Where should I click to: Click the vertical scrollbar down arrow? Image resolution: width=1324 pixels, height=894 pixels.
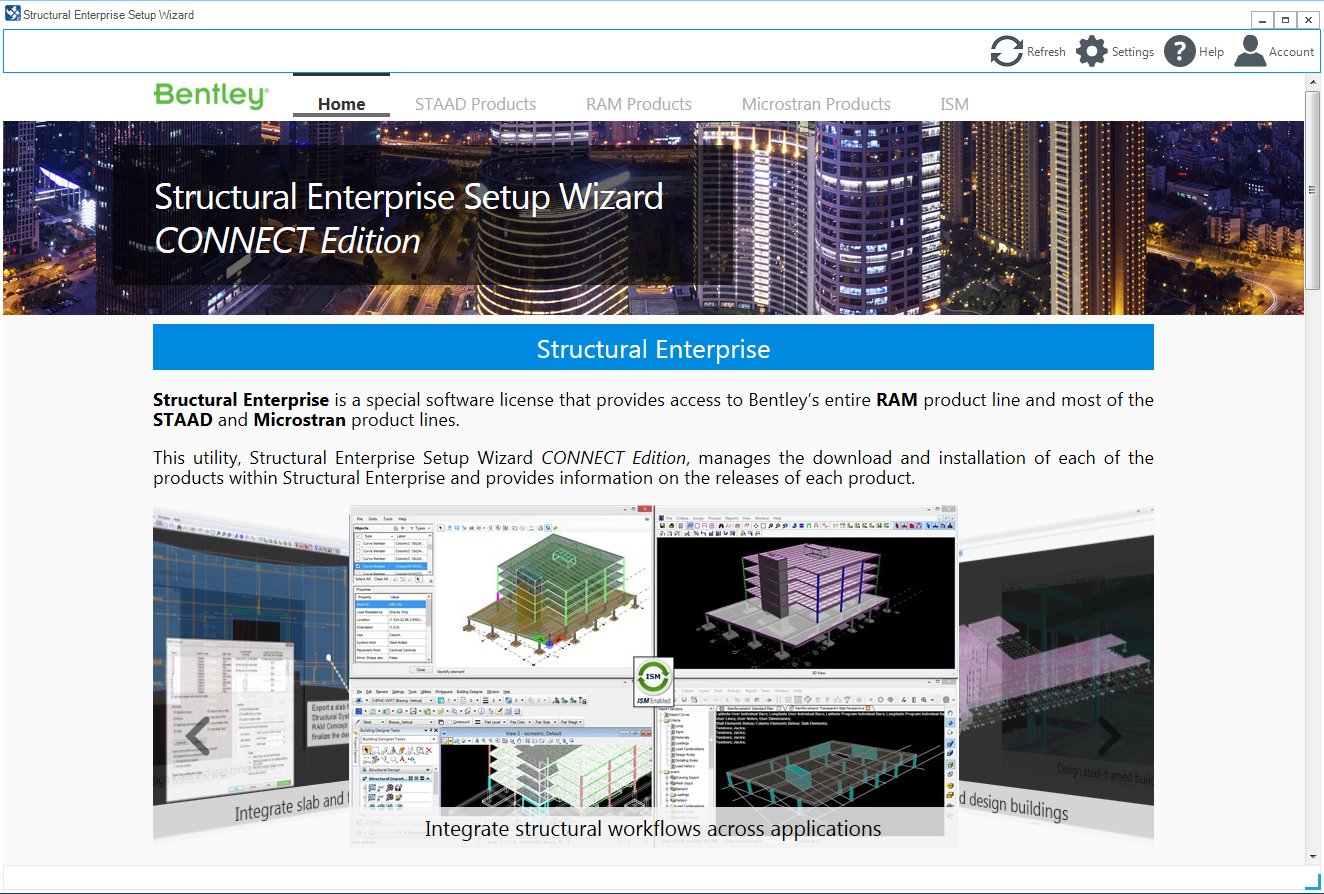(1313, 857)
